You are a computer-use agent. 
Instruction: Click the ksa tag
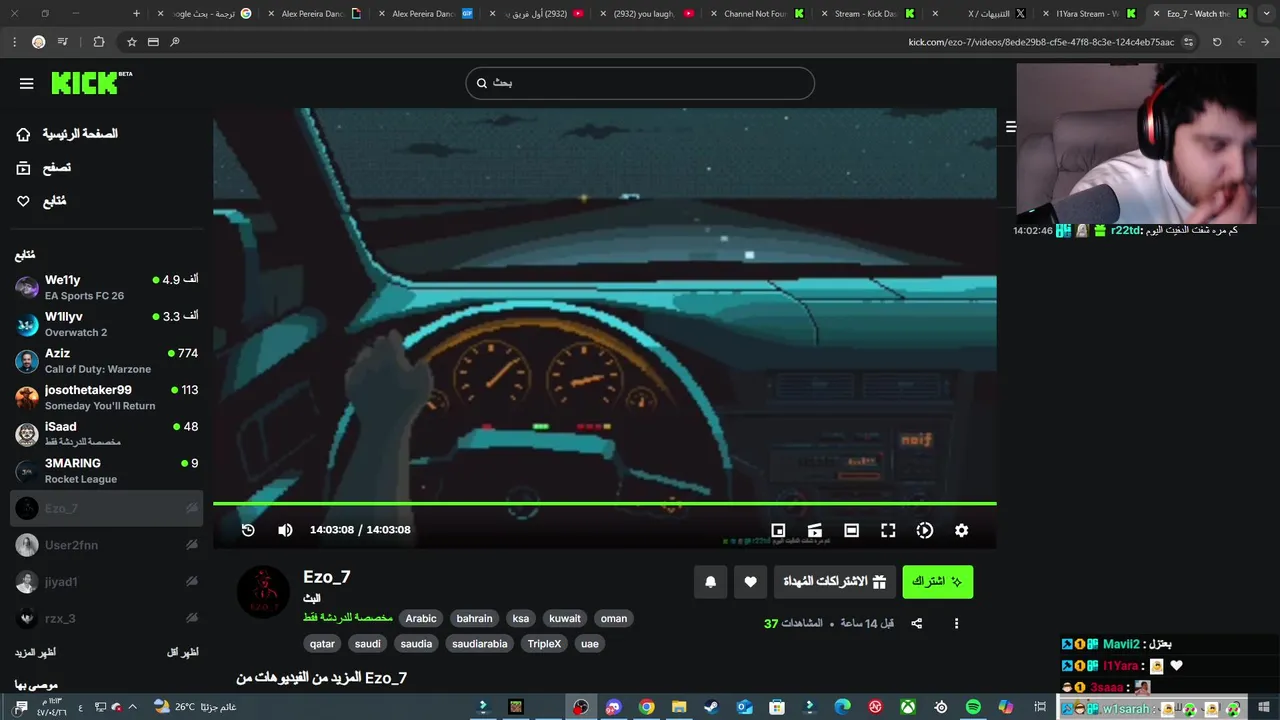521,618
